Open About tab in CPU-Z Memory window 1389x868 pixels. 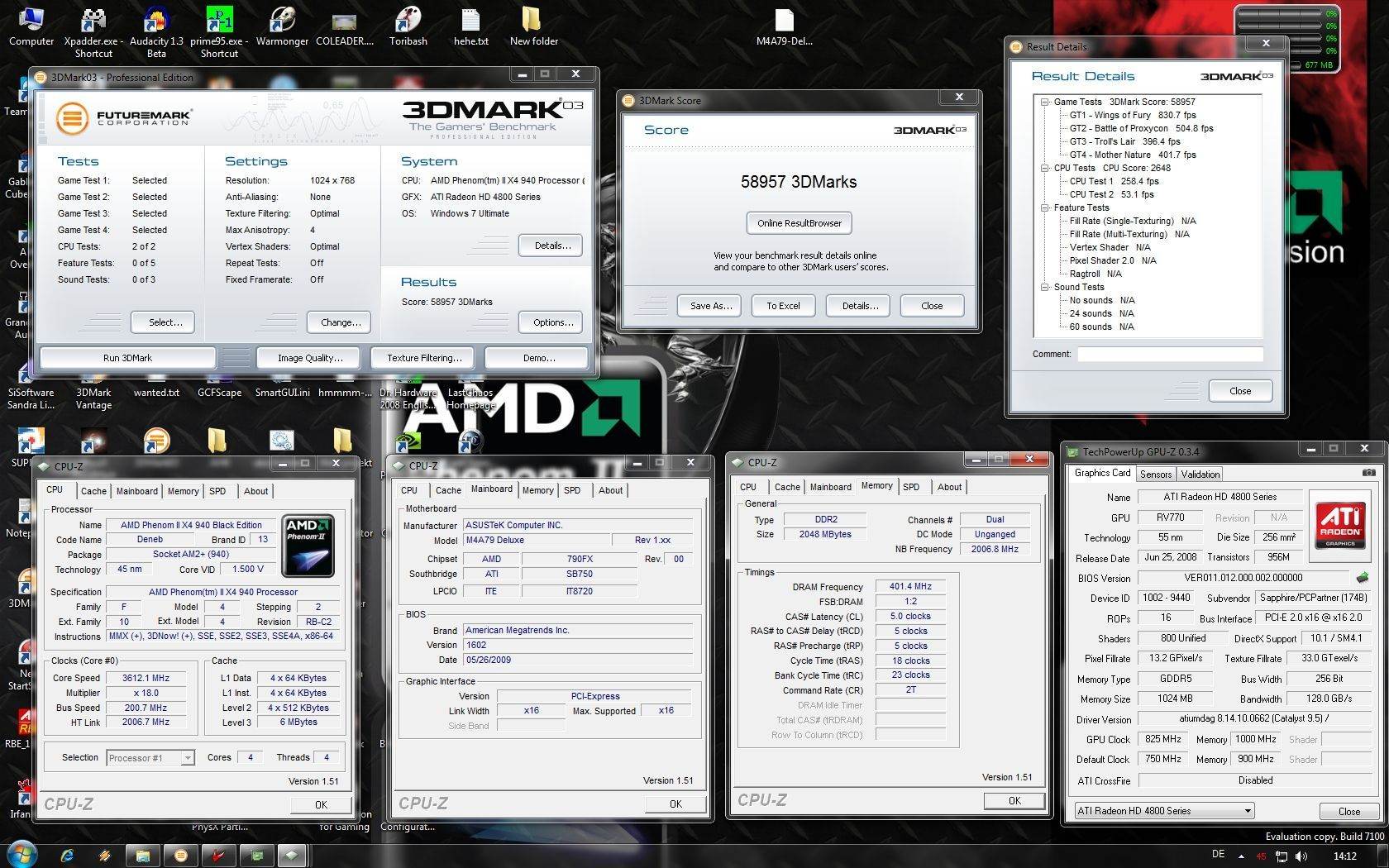pos(949,487)
